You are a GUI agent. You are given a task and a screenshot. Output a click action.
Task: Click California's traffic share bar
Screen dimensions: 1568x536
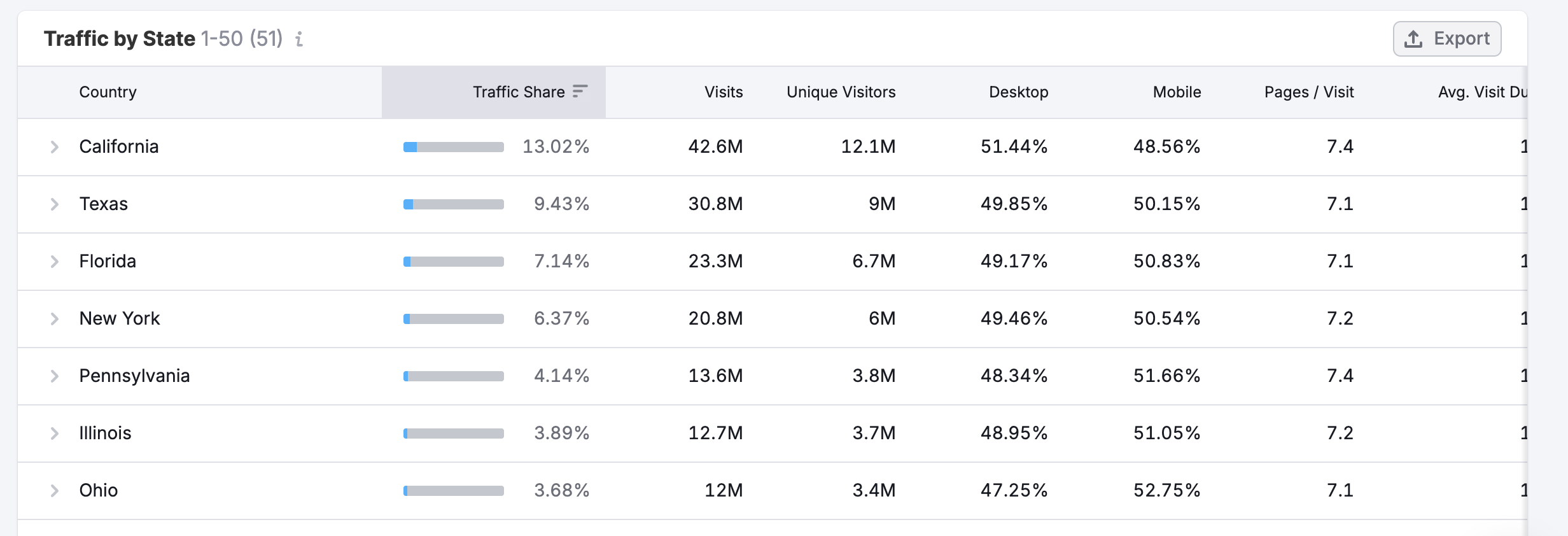[453, 147]
